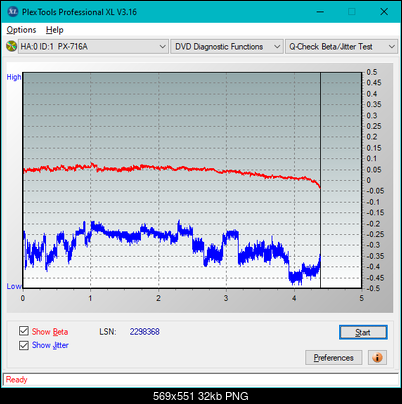Click the High jitter axis label
Viewport: 402px width, 404px height.
tap(14, 77)
